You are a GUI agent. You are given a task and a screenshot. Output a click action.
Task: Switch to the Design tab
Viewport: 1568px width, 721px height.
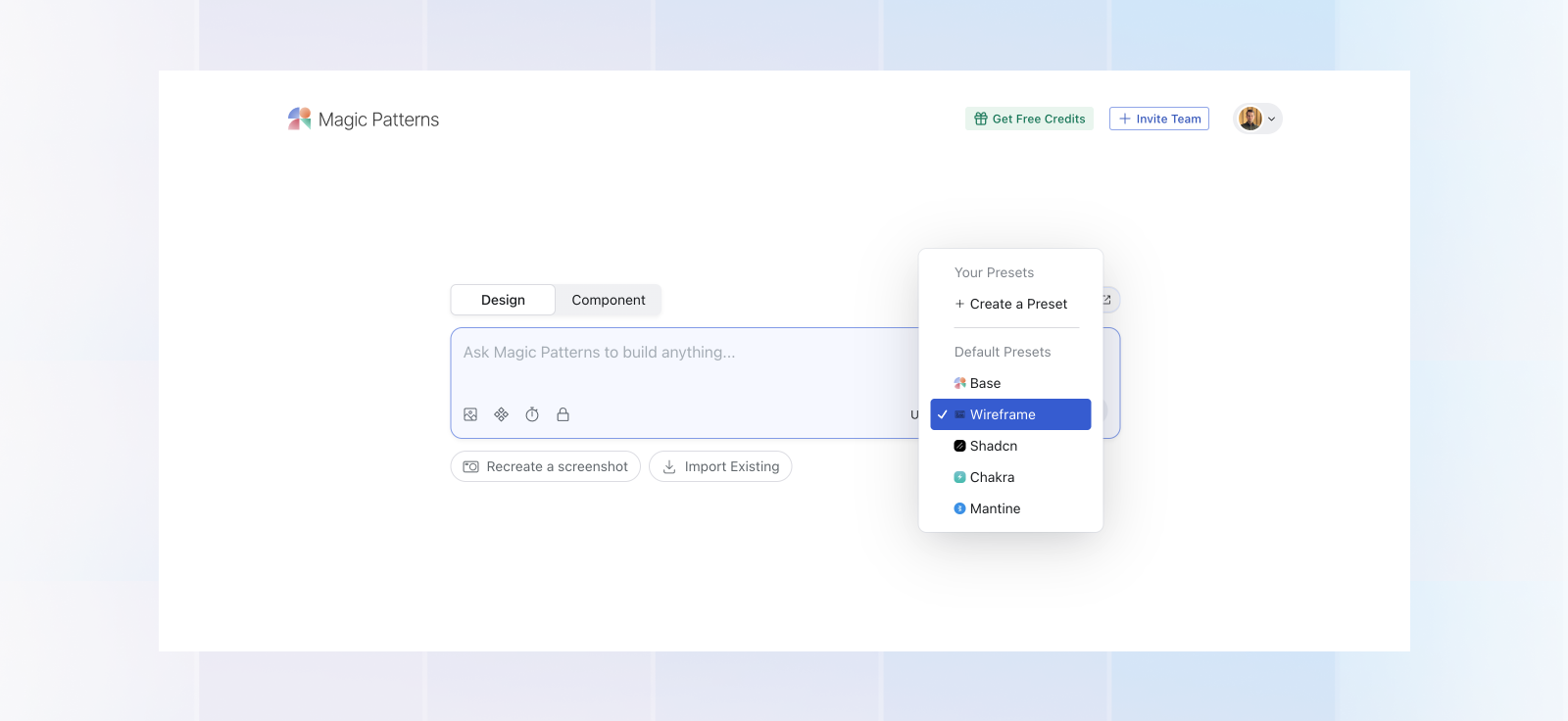coord(503,300)
